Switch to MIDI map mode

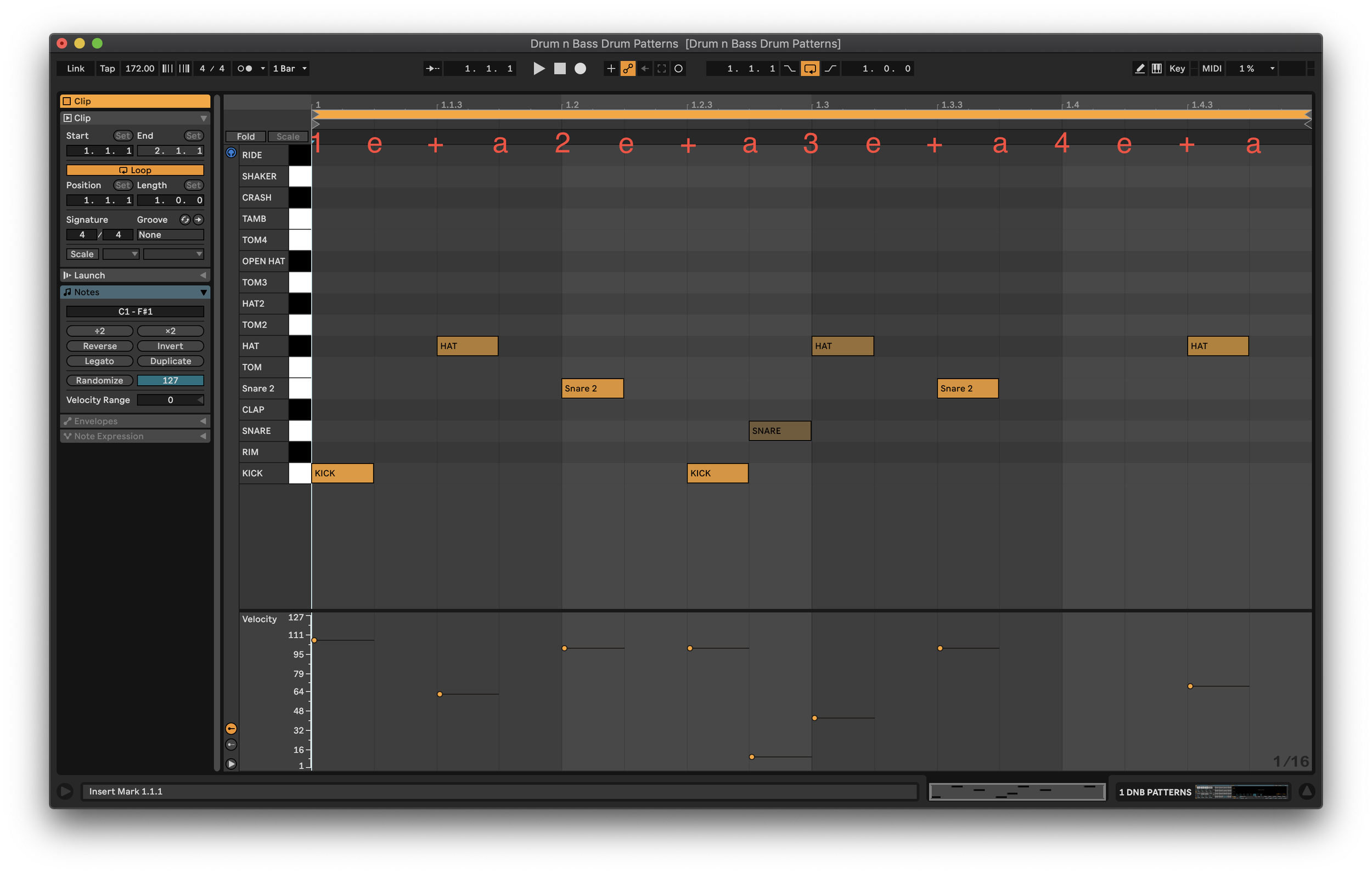(x=1211, y=69)
